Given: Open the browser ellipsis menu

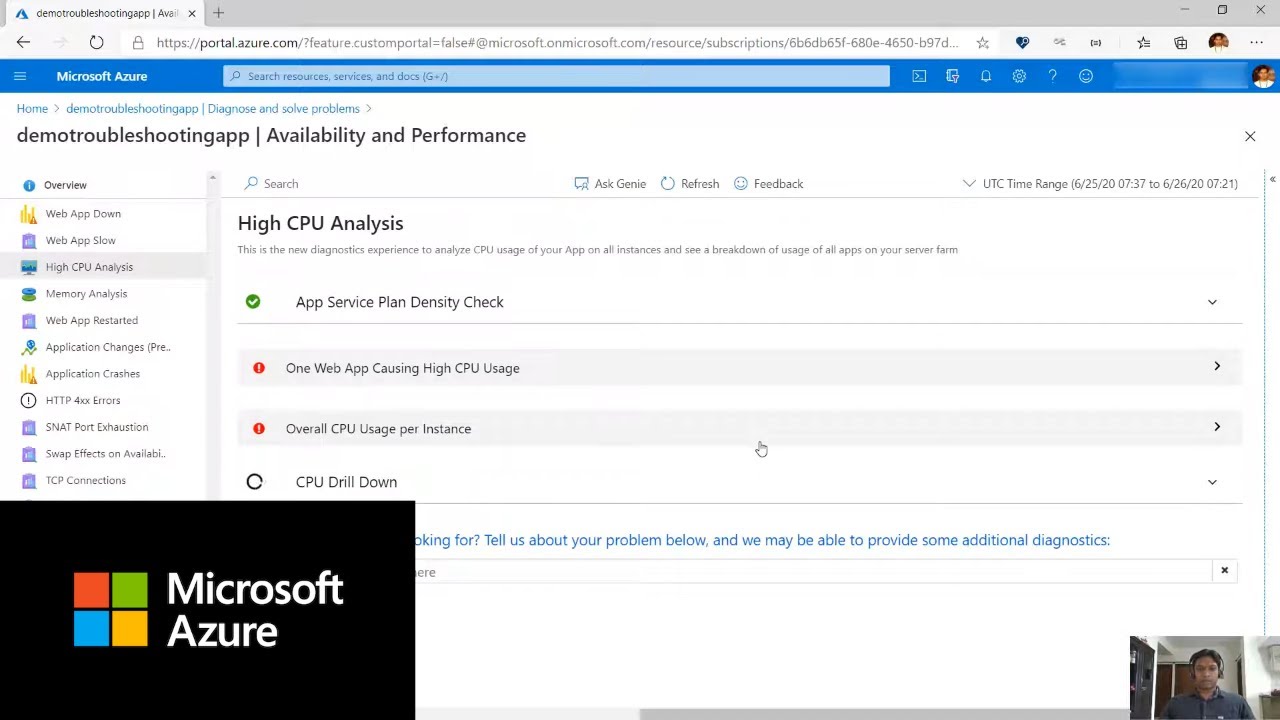Looking at the screenshot, I should (x=1256, y=42).
